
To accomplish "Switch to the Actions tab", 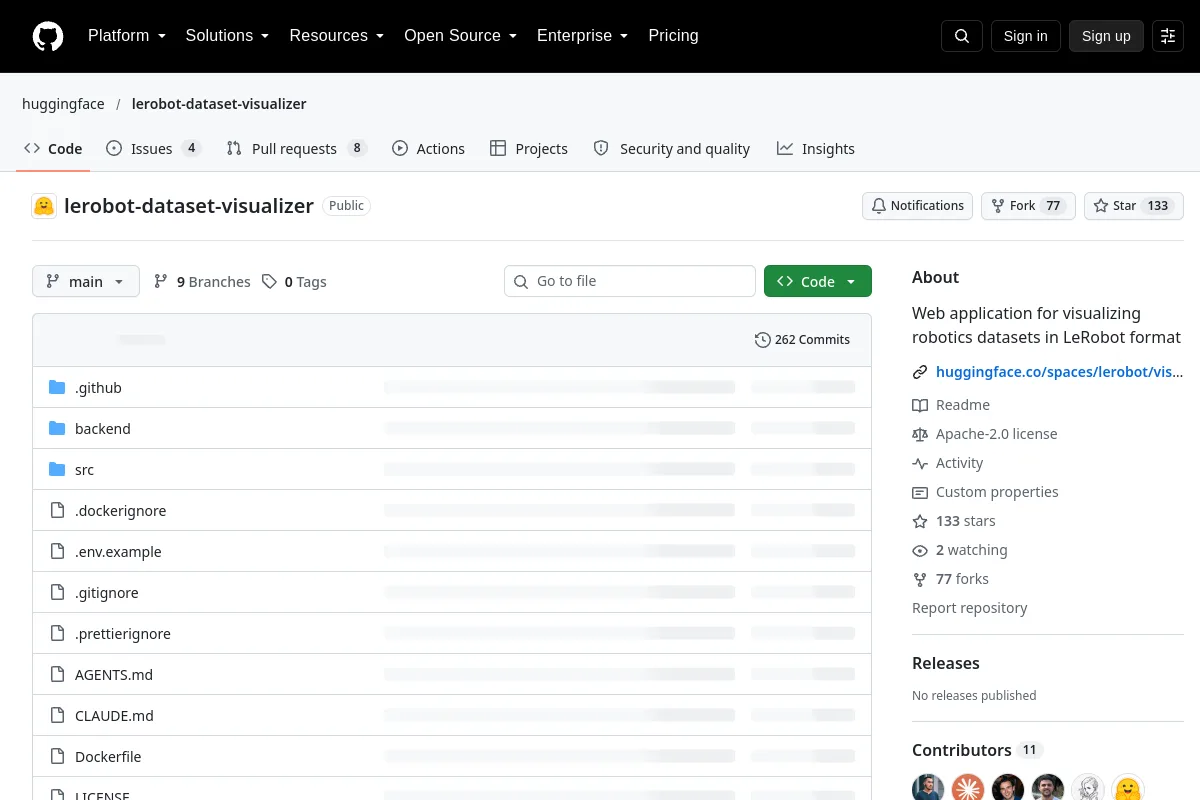I will point(428,149).
